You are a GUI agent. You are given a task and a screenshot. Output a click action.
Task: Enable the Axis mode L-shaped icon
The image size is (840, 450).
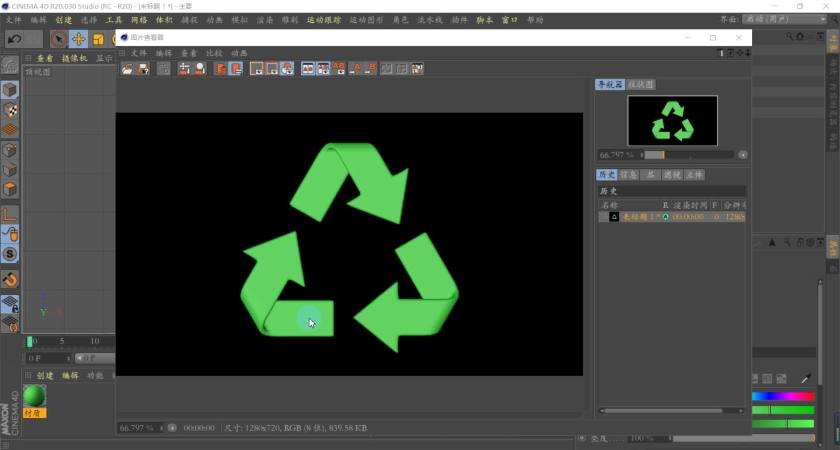click(10, 215)
